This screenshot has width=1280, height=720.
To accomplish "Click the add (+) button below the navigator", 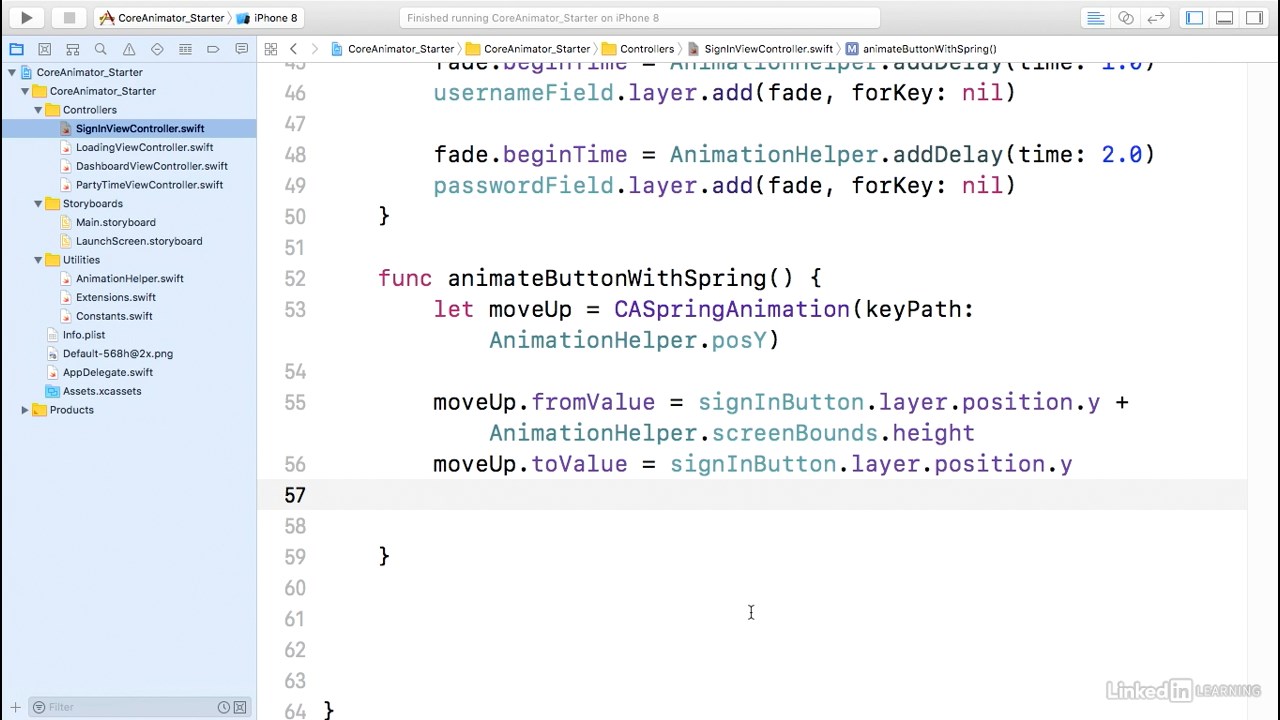I will pyautogui.click(x=15, y=707).
